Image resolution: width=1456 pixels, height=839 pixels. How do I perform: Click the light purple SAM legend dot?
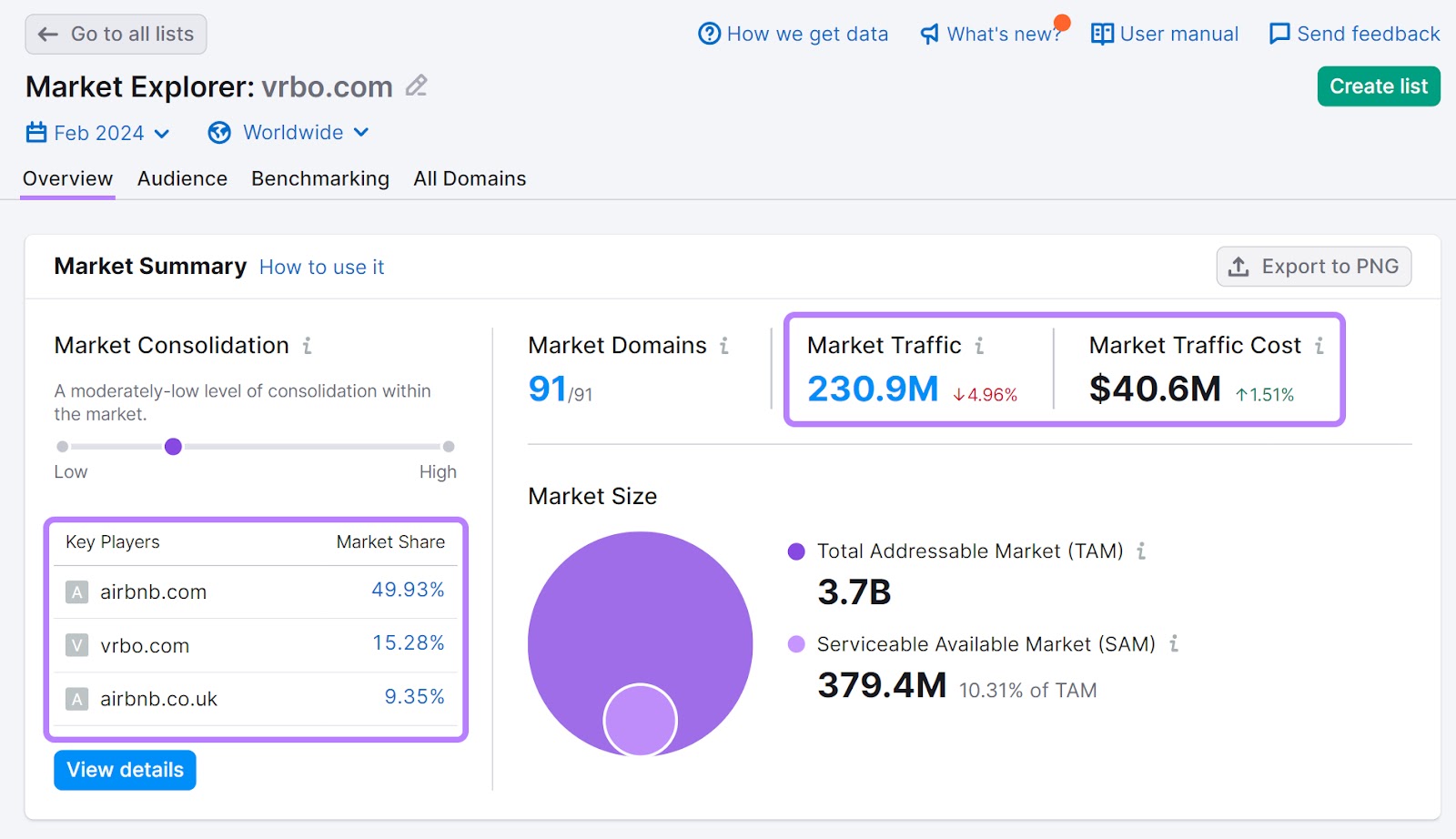[796, 644]
